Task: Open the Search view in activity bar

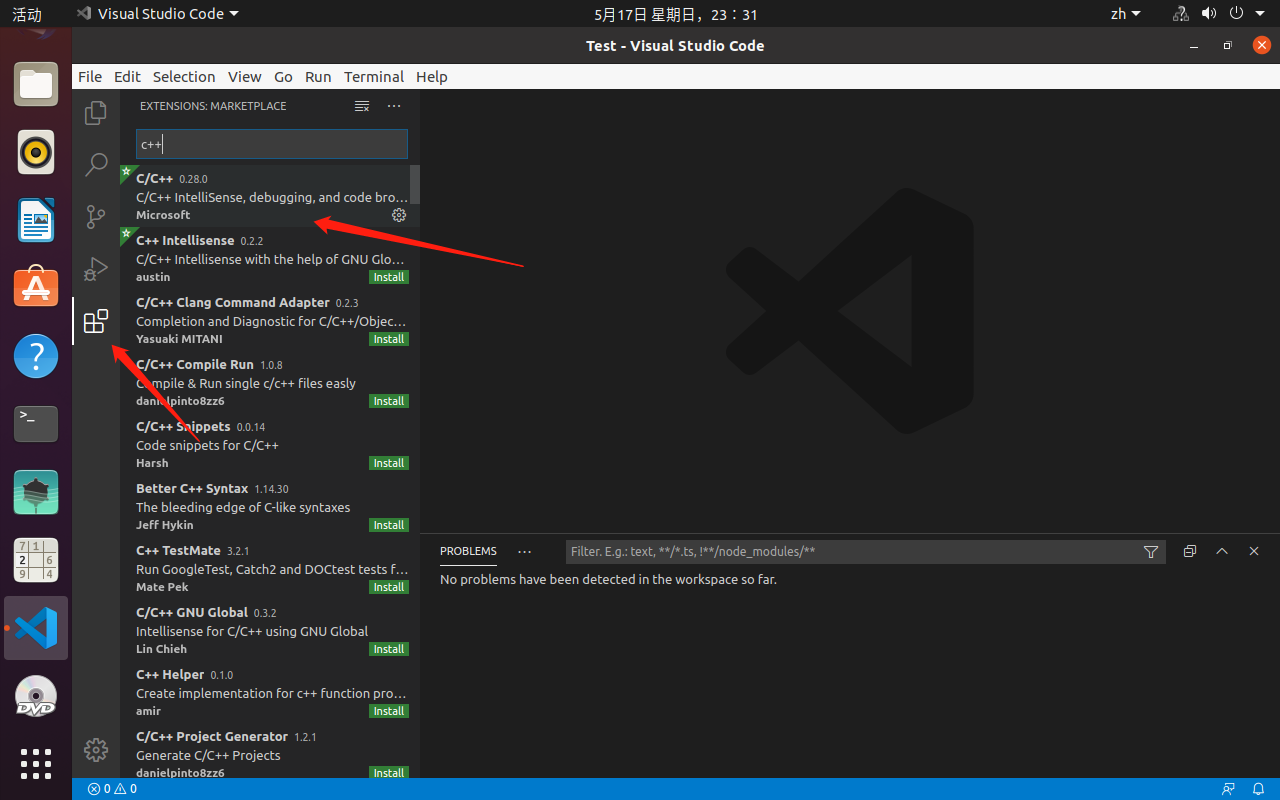Action: pyautogui.click(x=96, y=165)
